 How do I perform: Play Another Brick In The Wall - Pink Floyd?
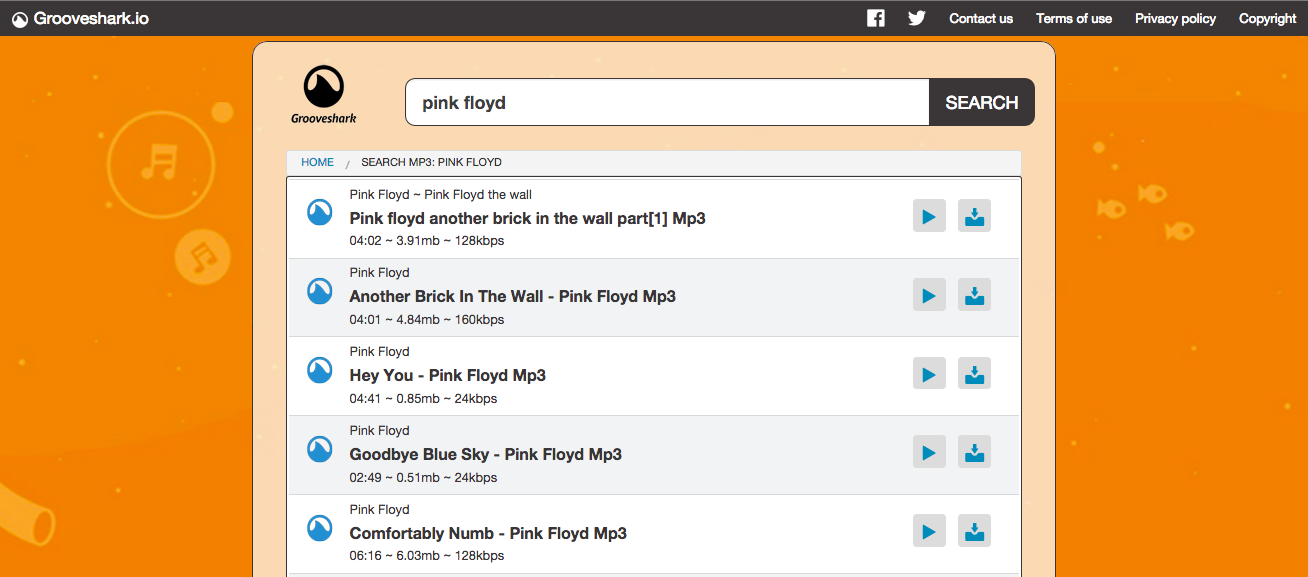coord(929,295)
